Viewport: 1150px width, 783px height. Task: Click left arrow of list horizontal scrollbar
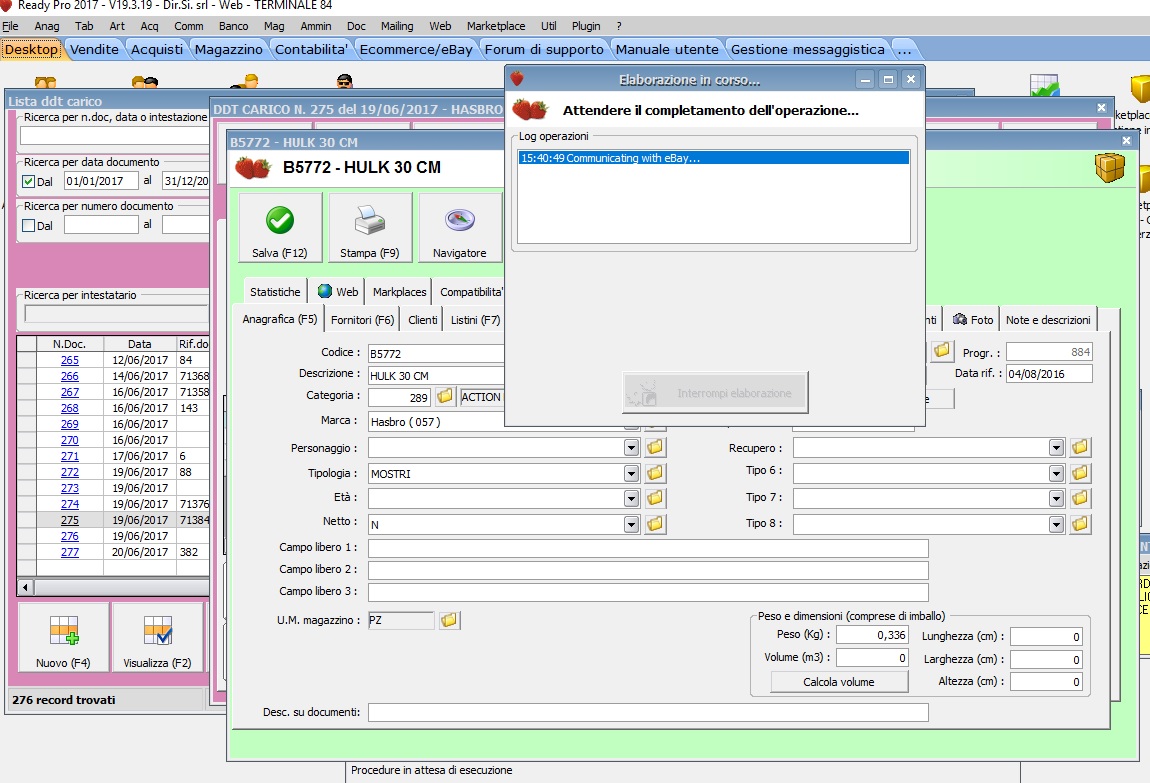[25, 587]
